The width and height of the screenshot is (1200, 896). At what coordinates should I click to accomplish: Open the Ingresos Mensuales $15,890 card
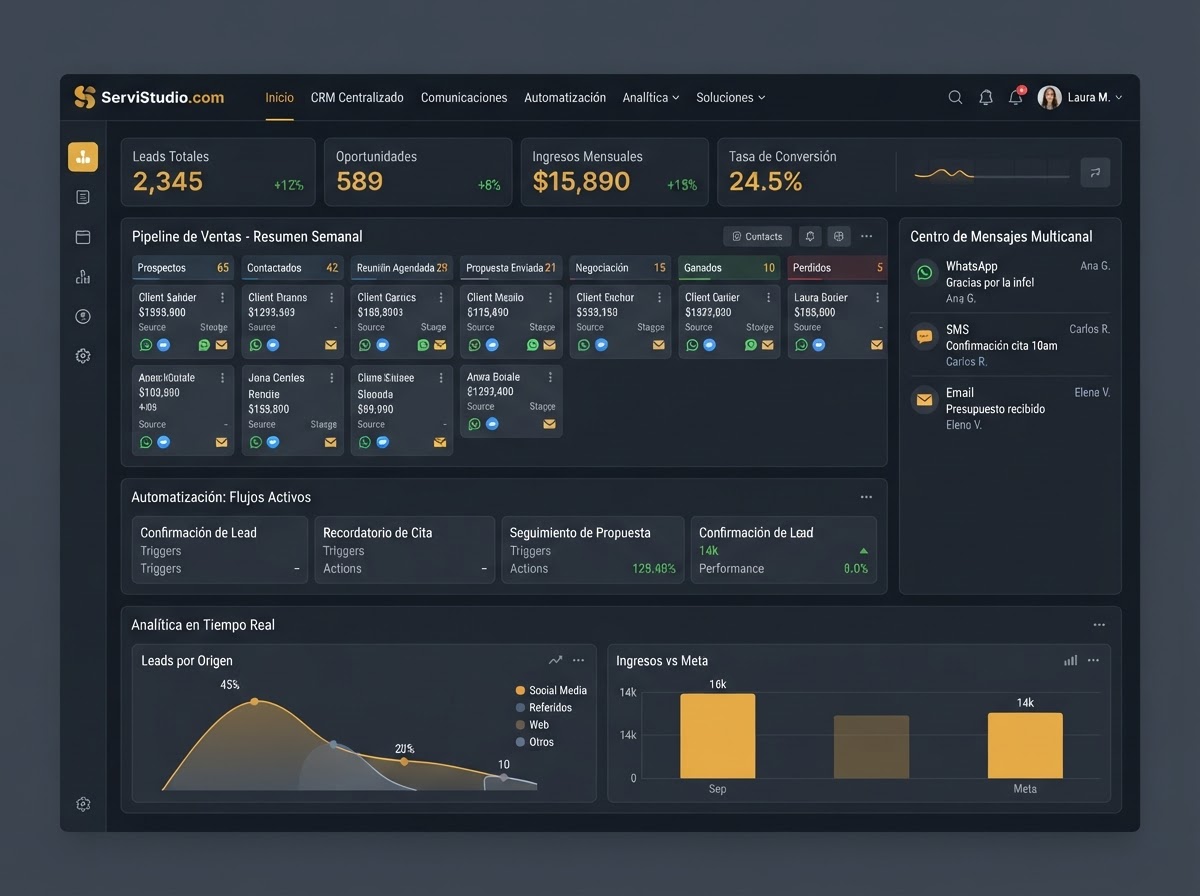(614, 172)
